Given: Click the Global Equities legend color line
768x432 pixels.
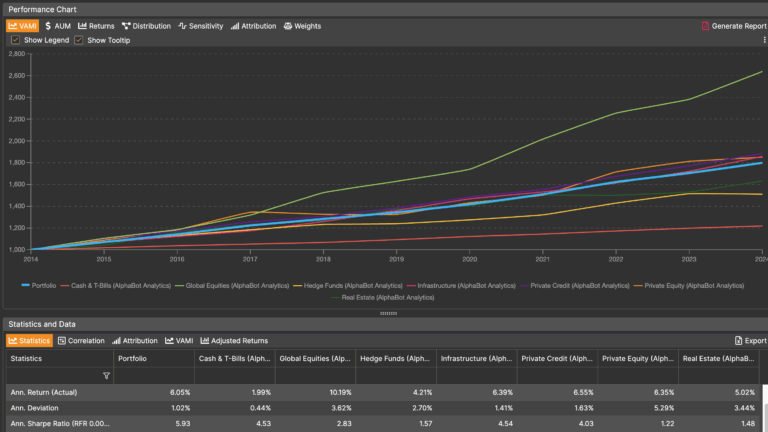Looking at the screenshot, I should click(x=178, y=285).
